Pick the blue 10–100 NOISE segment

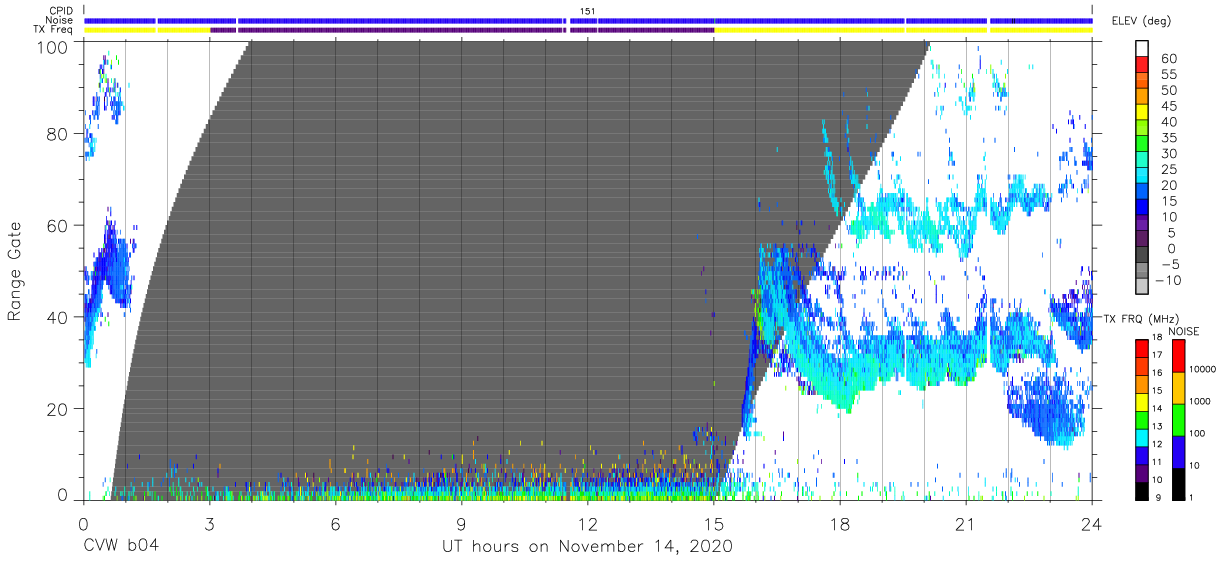(1179, 452)
